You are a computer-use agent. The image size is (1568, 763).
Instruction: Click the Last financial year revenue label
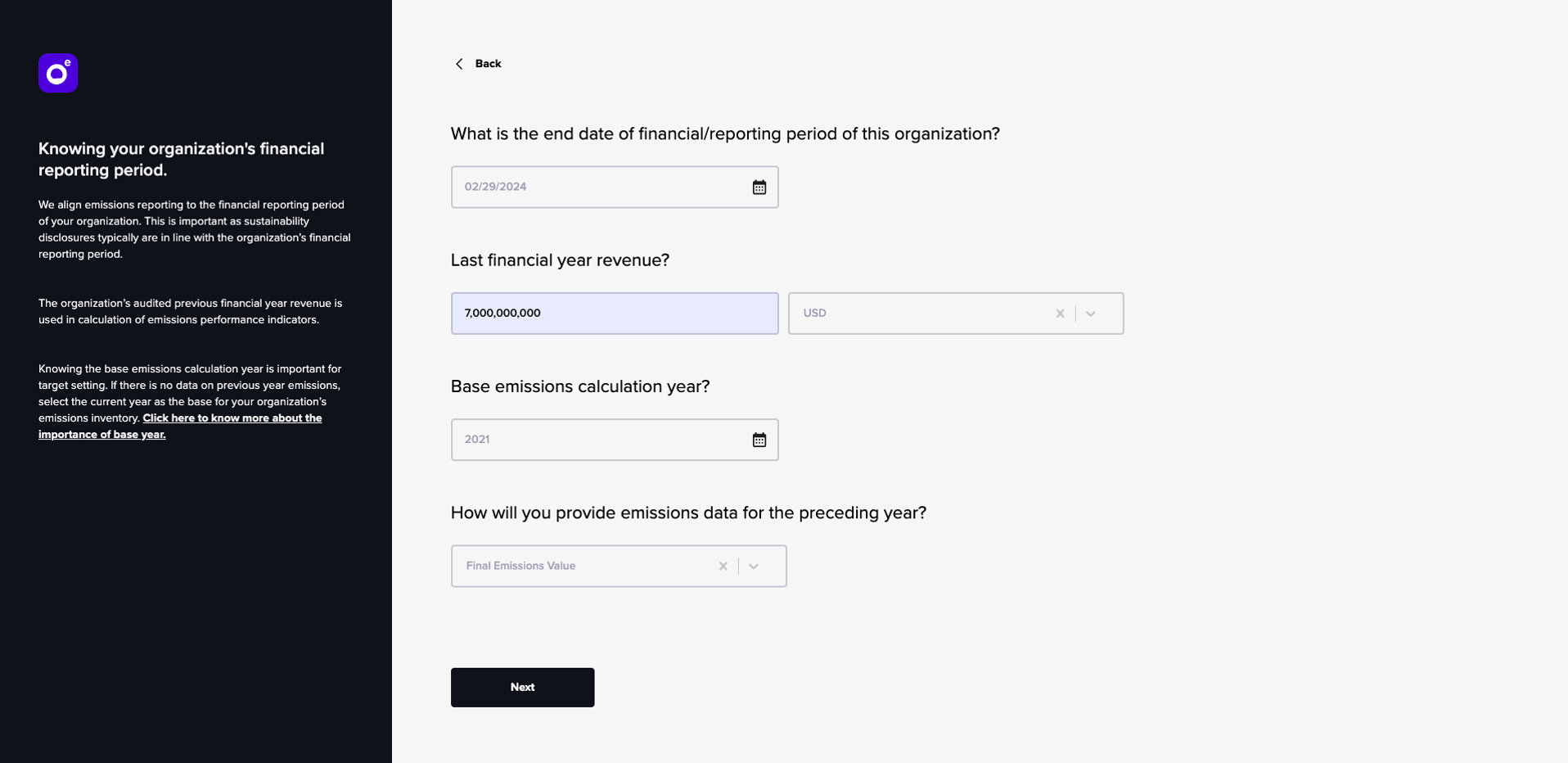(x=560, y=260)
